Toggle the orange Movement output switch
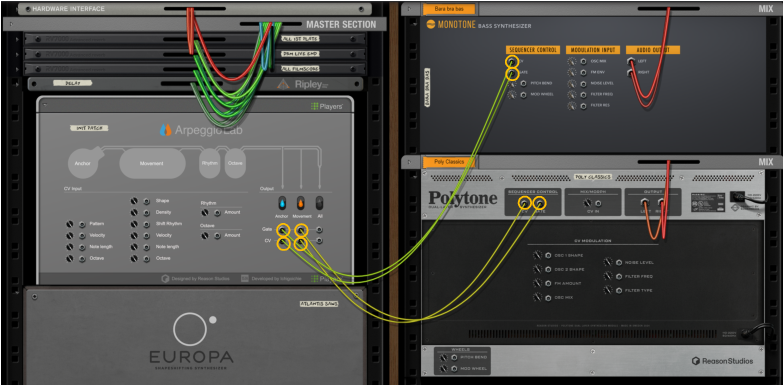Viewport: 784px width, 385px height. [x=300, y=203]
